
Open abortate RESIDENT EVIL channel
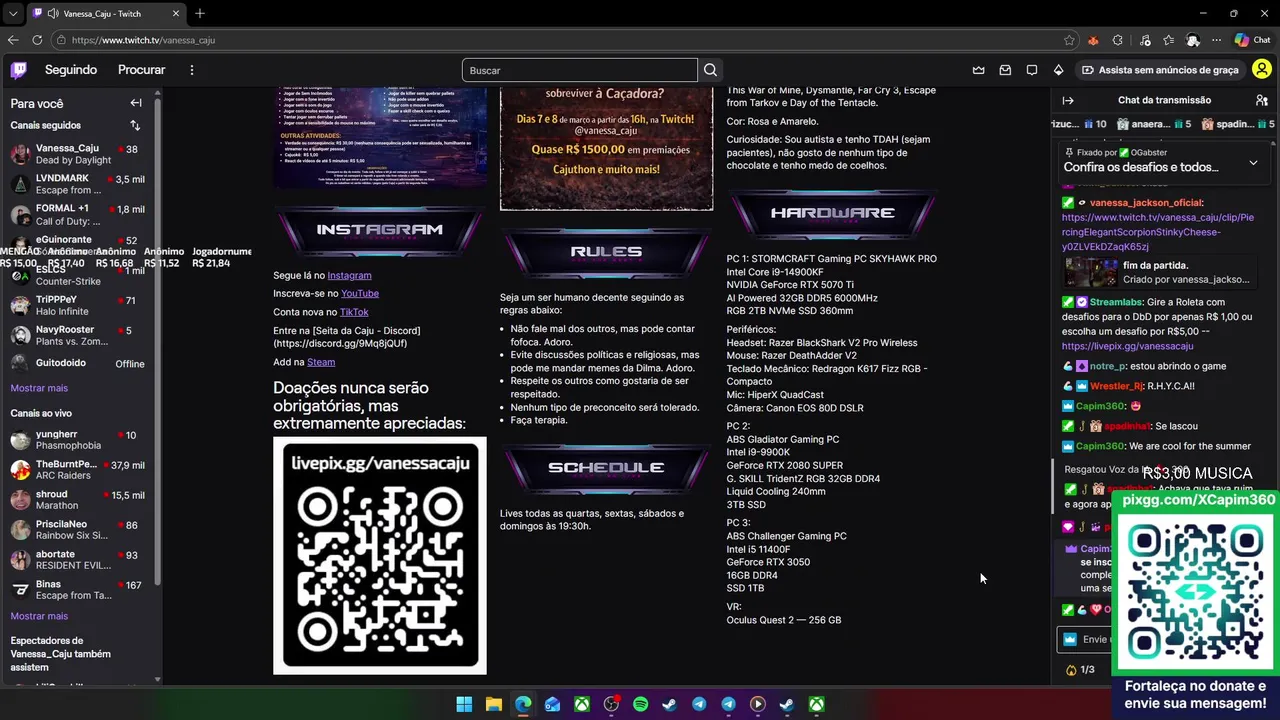[x=78, y=560]
